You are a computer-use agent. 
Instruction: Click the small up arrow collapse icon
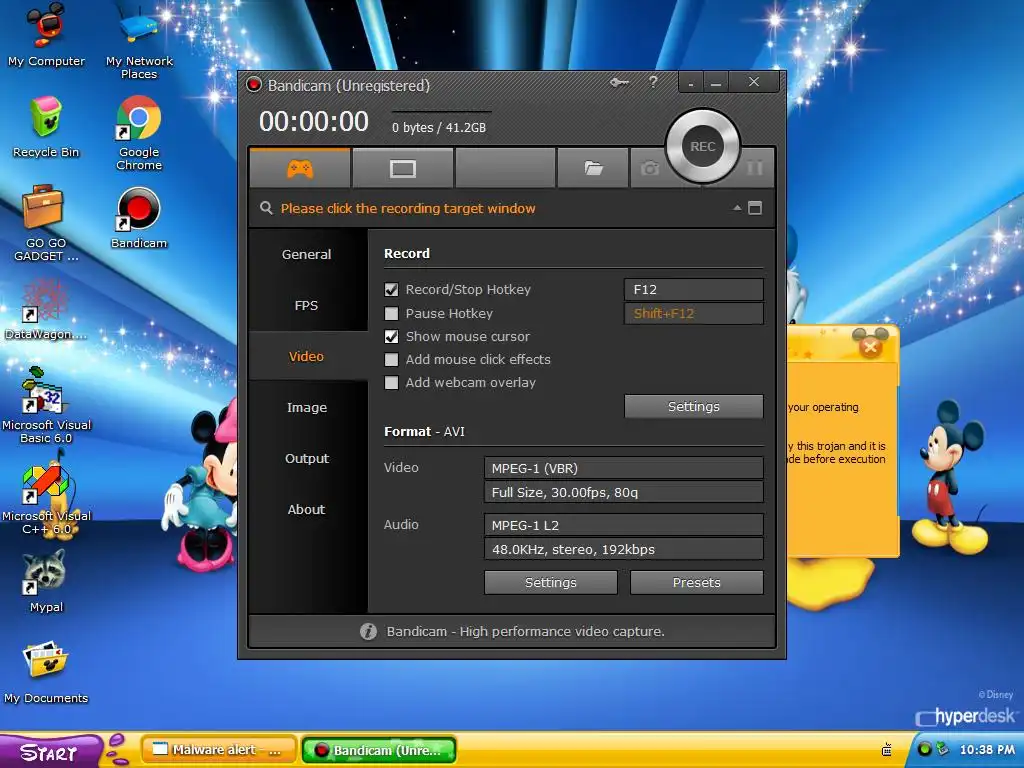[737, 208]
